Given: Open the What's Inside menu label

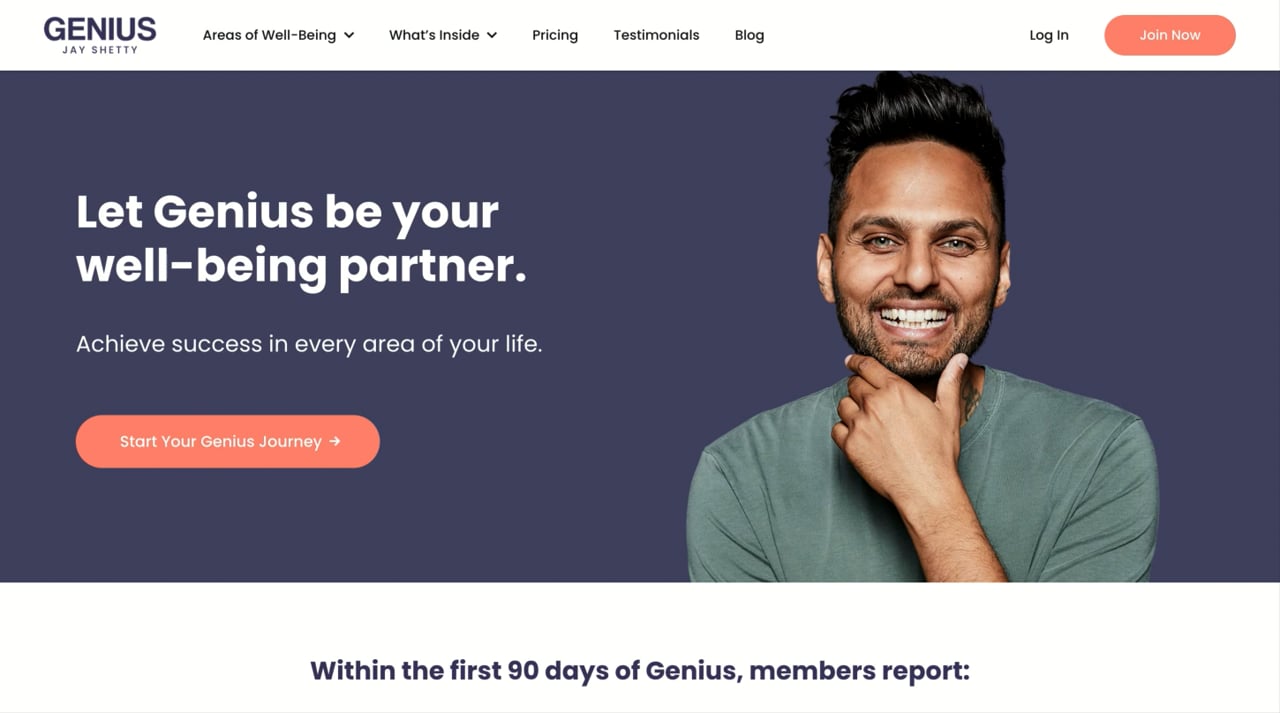Looking at the screenshot, I should click(x=434, y=35).
